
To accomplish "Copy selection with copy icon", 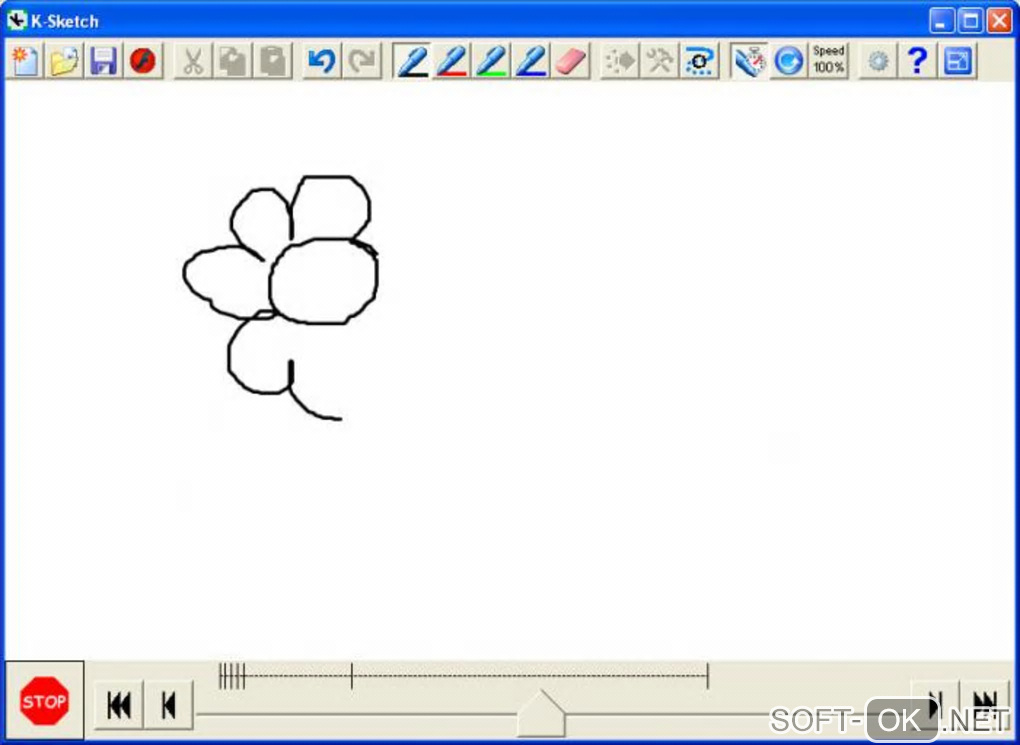I will pos(232,62).
